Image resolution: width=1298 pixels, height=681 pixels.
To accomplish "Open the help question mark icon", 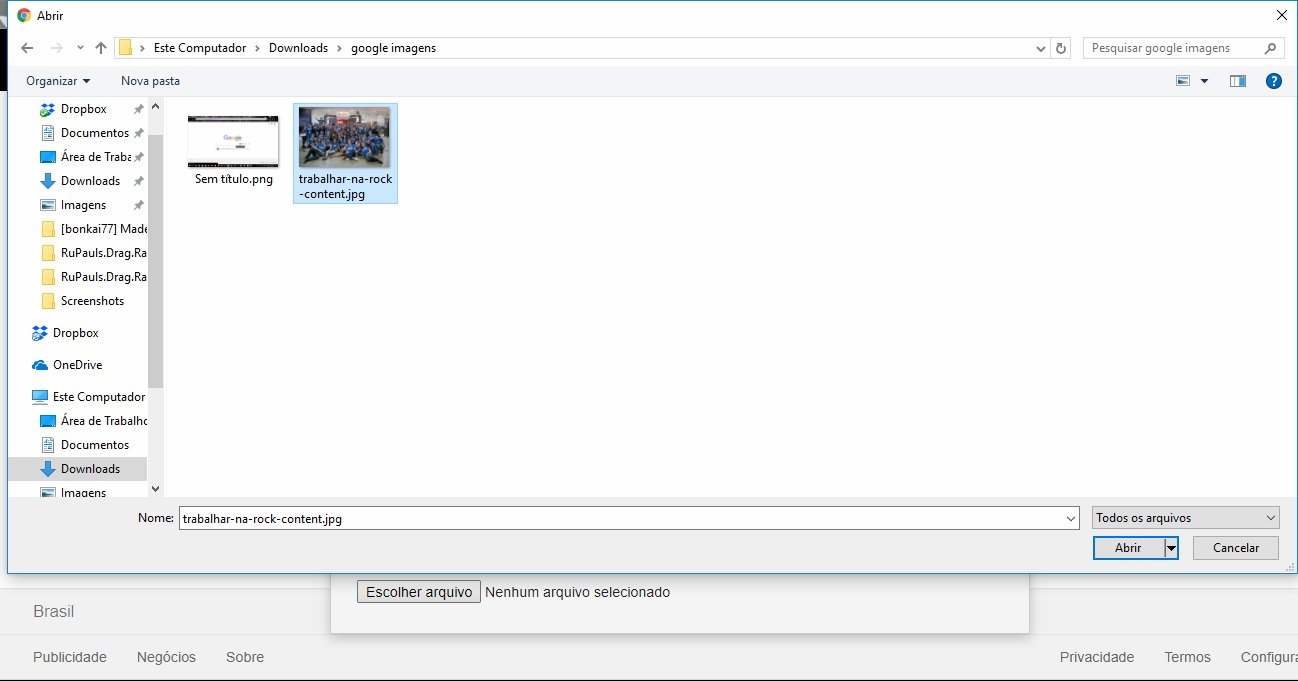I will pos(1273,81).
